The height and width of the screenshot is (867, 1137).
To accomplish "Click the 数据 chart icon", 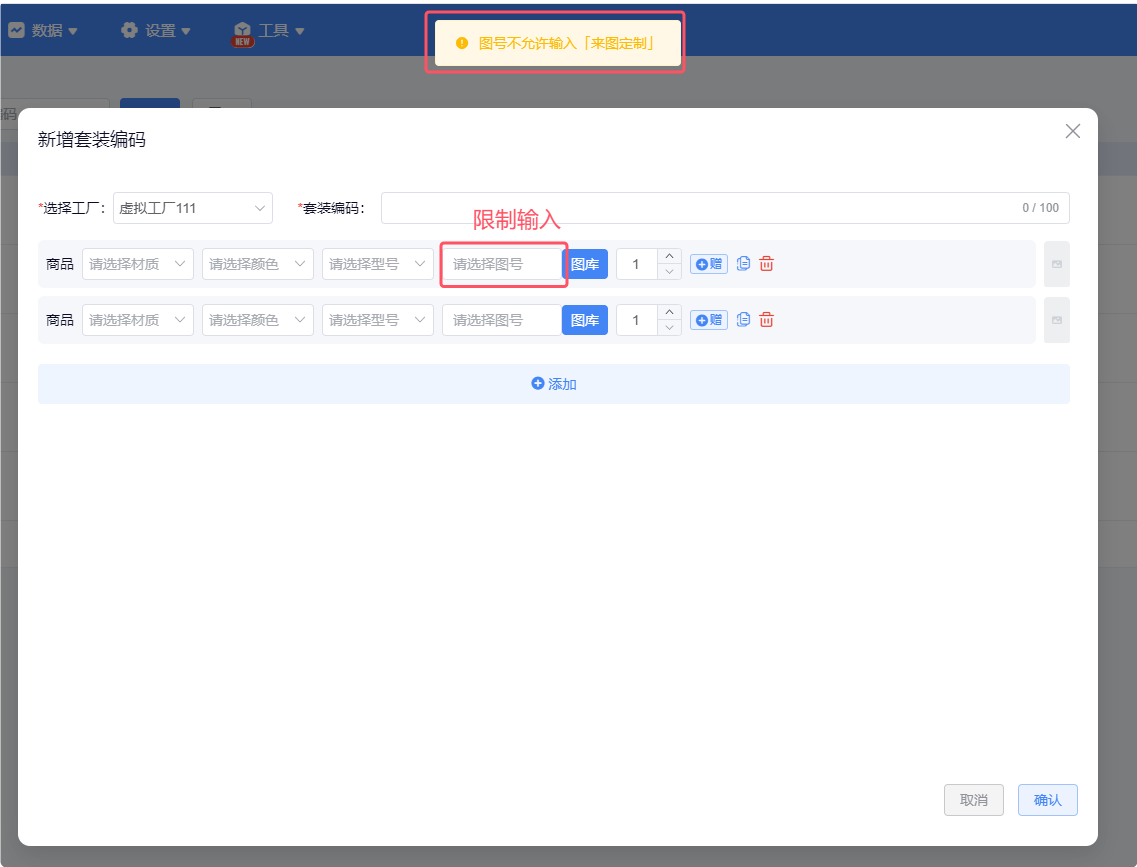I will (x=16, y=30).
